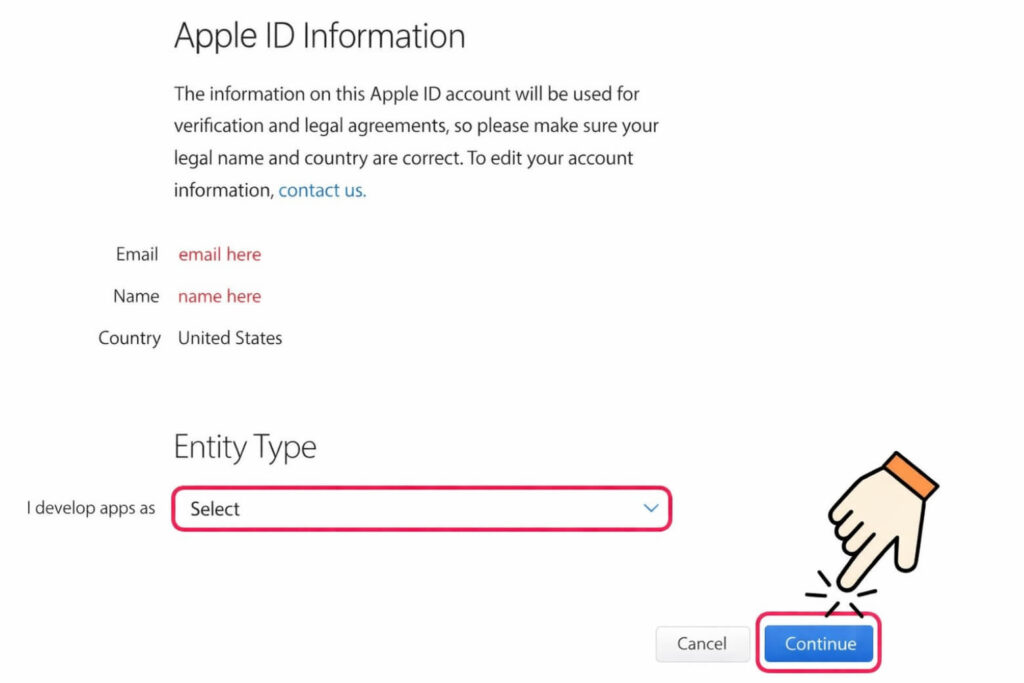The image size is (1024, 683).
Task: Click the red outline around the Select field
Action: point(420,487)
